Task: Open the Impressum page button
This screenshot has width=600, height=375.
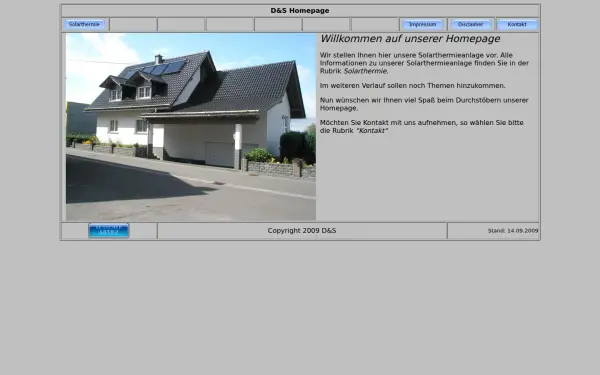Action: (x=422, y=24)
